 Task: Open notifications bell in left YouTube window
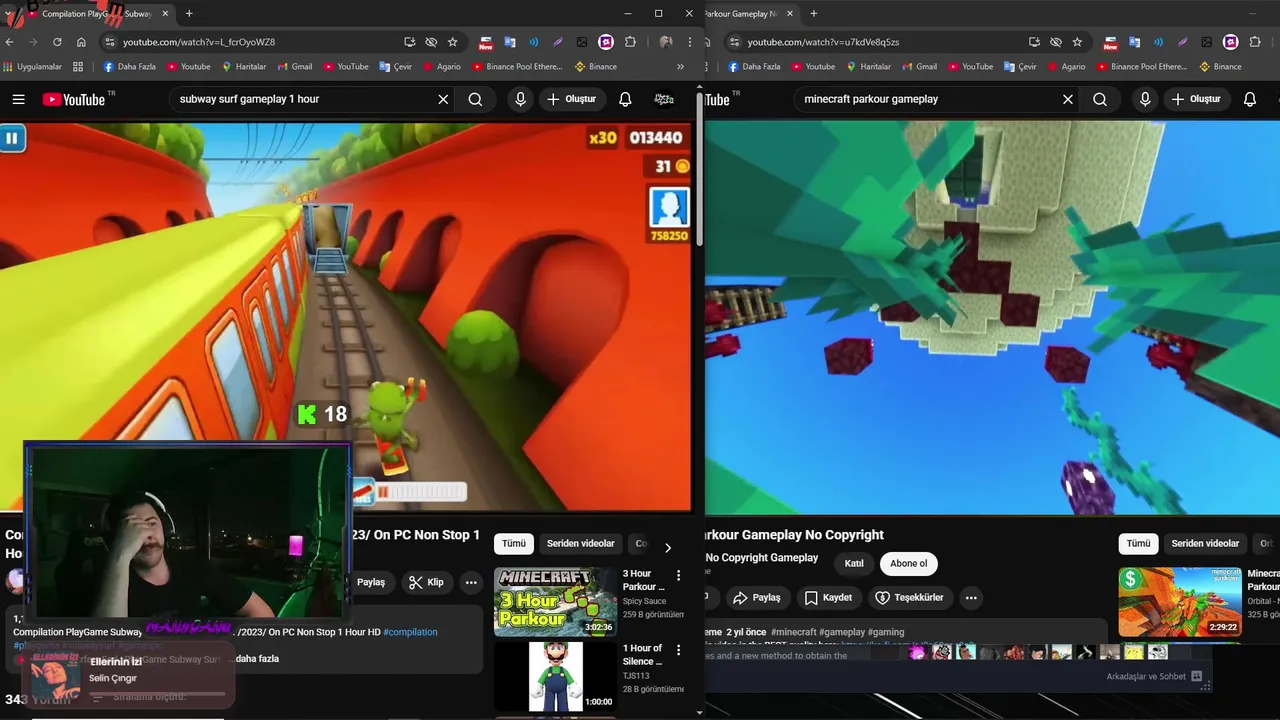(x=625, y=99)
